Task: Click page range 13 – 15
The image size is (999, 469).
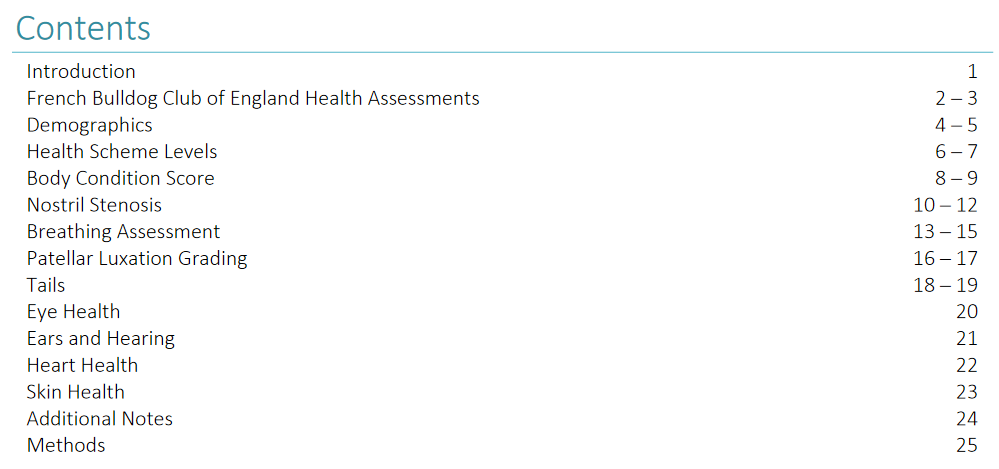Action: tap(945, 232)
